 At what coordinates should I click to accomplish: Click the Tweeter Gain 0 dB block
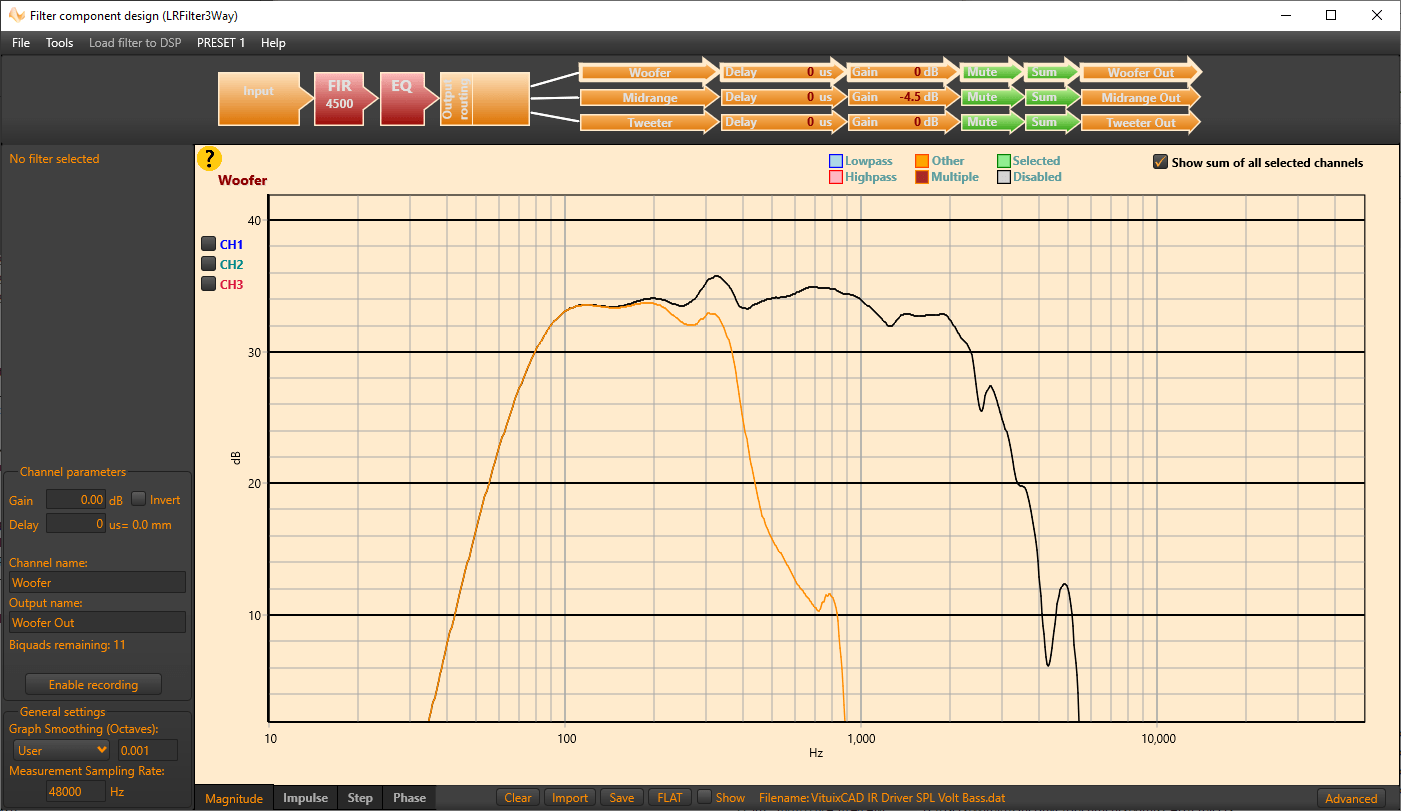coord(903,122)
